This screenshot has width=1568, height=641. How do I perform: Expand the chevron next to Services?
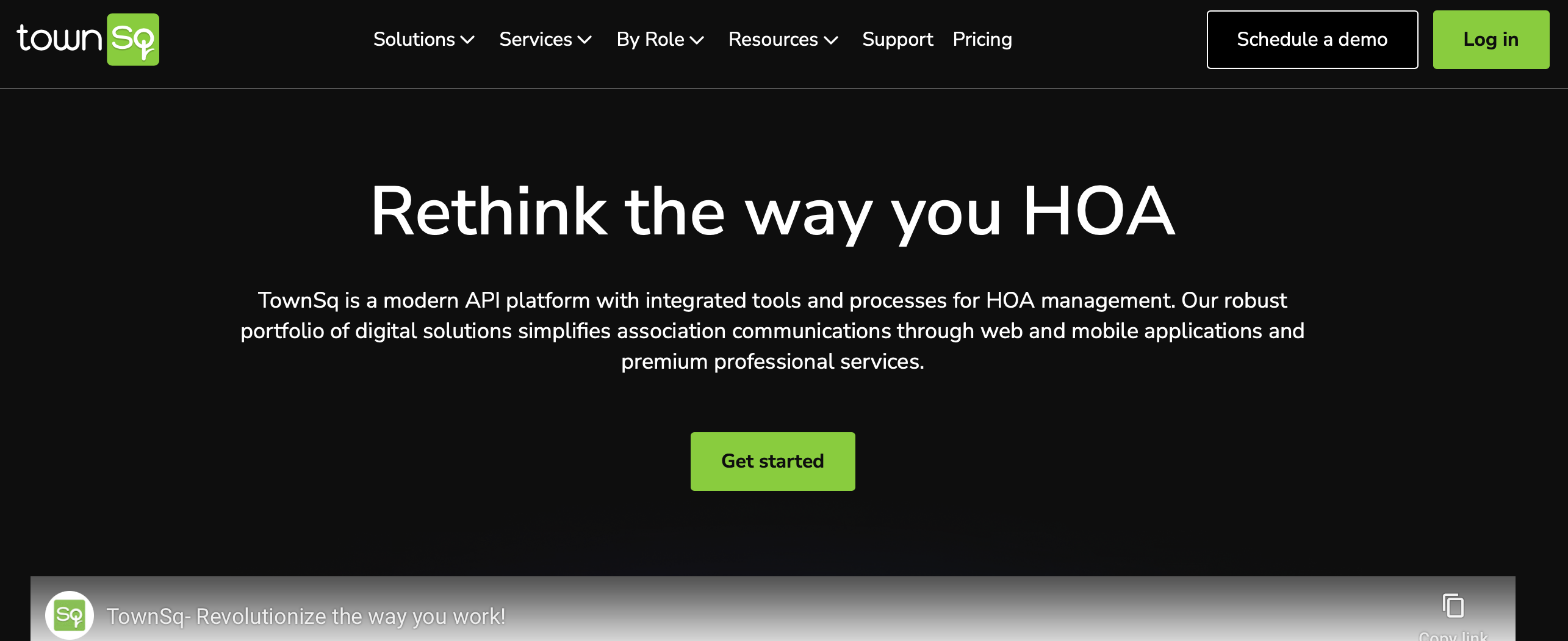[x=584, y=40]
